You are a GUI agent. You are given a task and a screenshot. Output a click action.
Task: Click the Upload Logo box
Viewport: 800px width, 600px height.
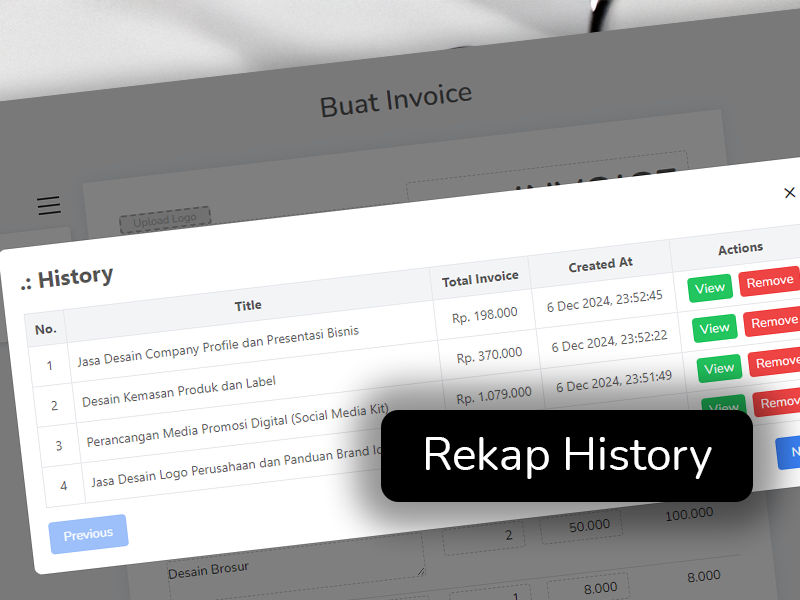(165, 220)
